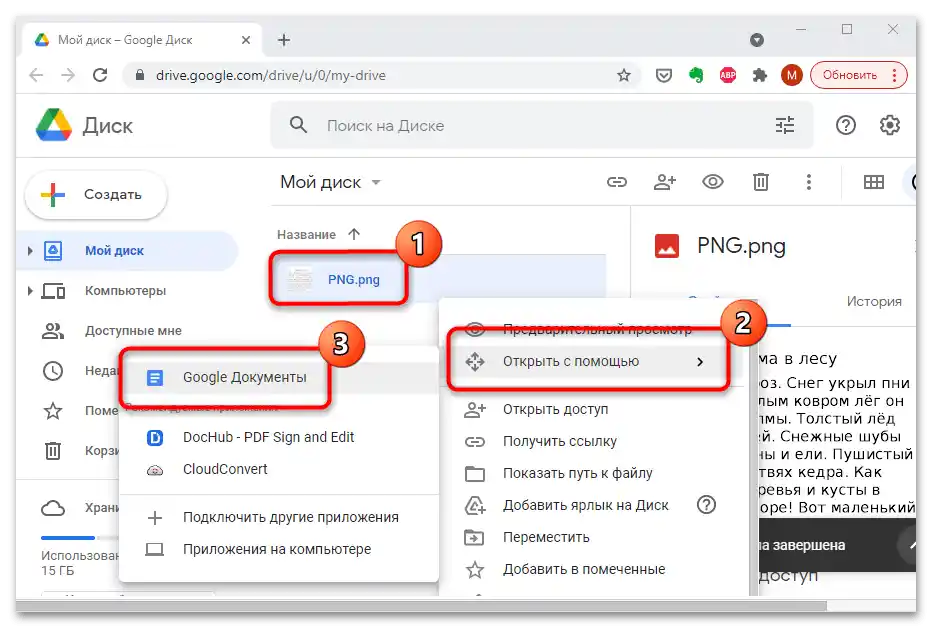The image size is (932, 628).
Task: Open Chrome tab search dropdown
Action: pyautogui.click(x=756, y=40)
